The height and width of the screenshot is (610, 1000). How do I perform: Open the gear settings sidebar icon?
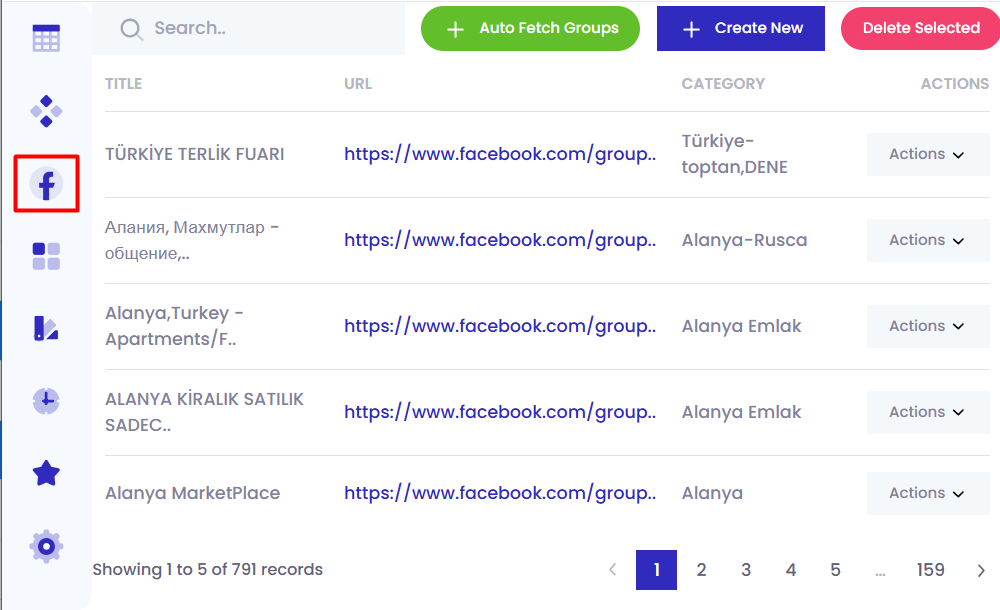[x=46, y=546]
